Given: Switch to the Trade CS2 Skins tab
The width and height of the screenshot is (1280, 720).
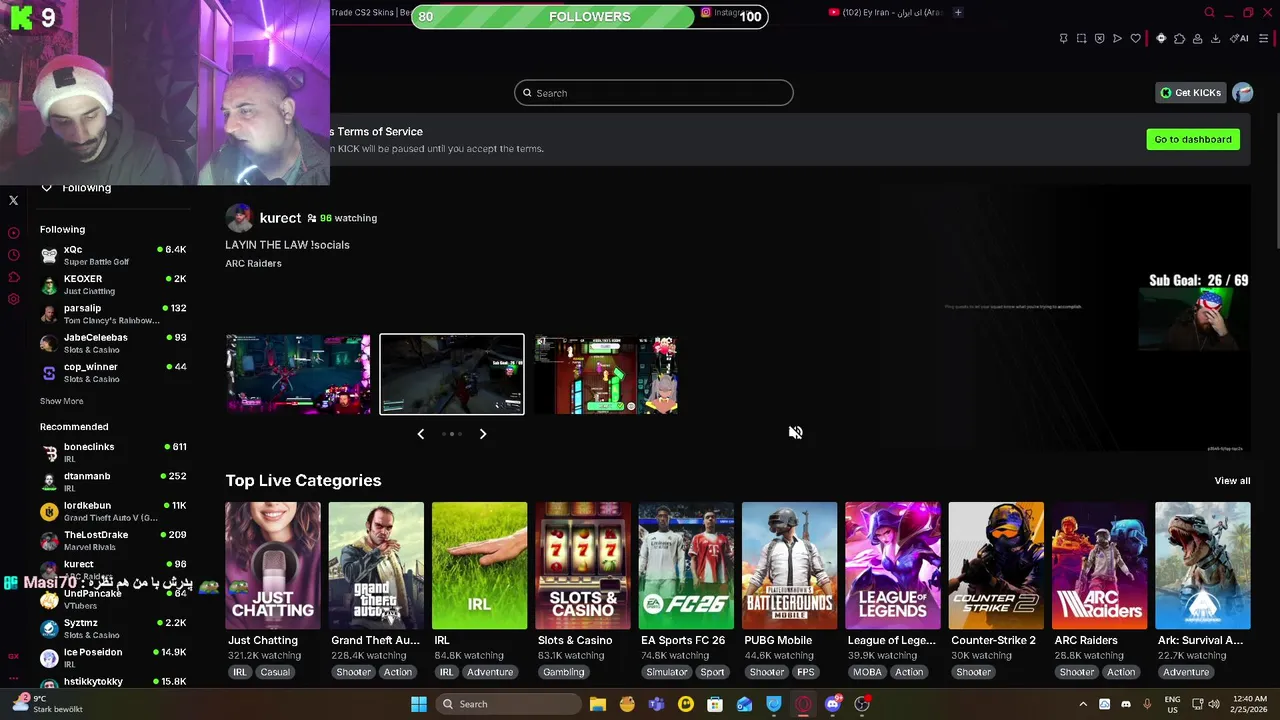Looking at the screenshot, I should pos(370,13).
